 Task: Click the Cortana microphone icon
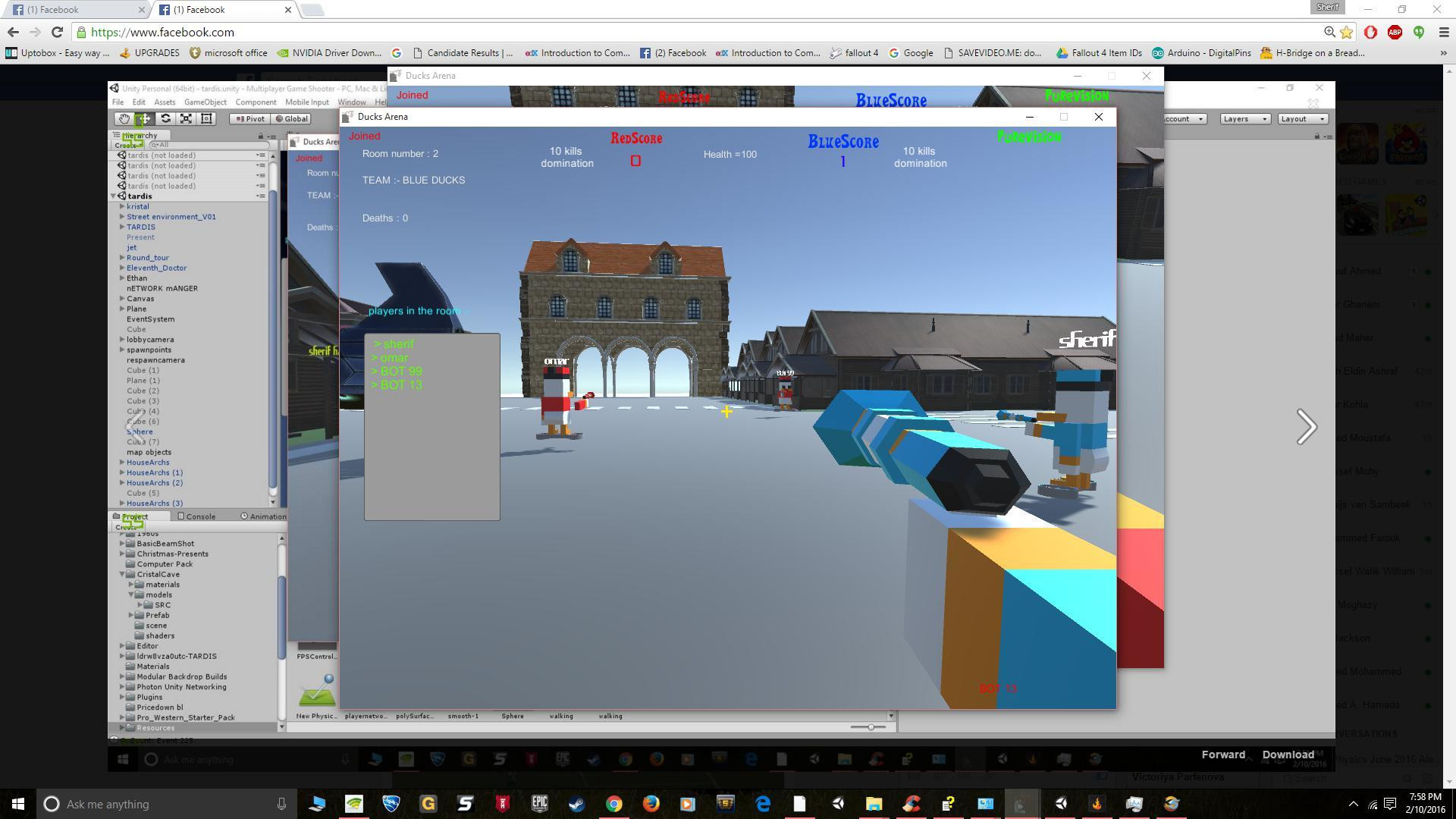(x=281, y=804)
